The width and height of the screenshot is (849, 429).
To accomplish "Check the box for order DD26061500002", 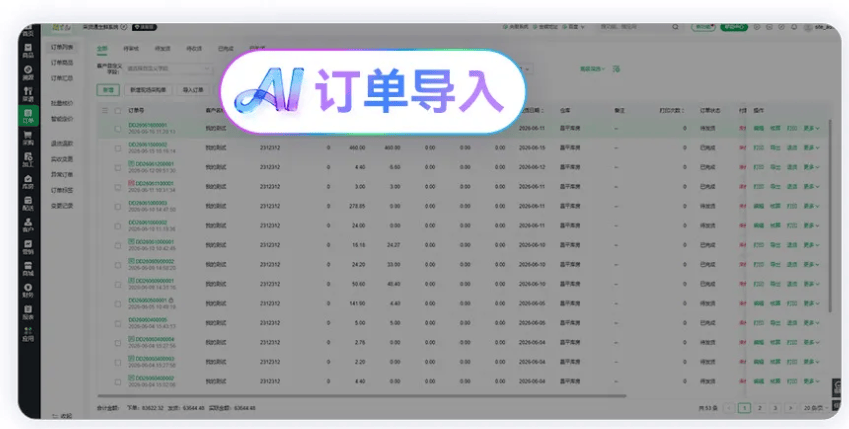I will pos(118,148).
